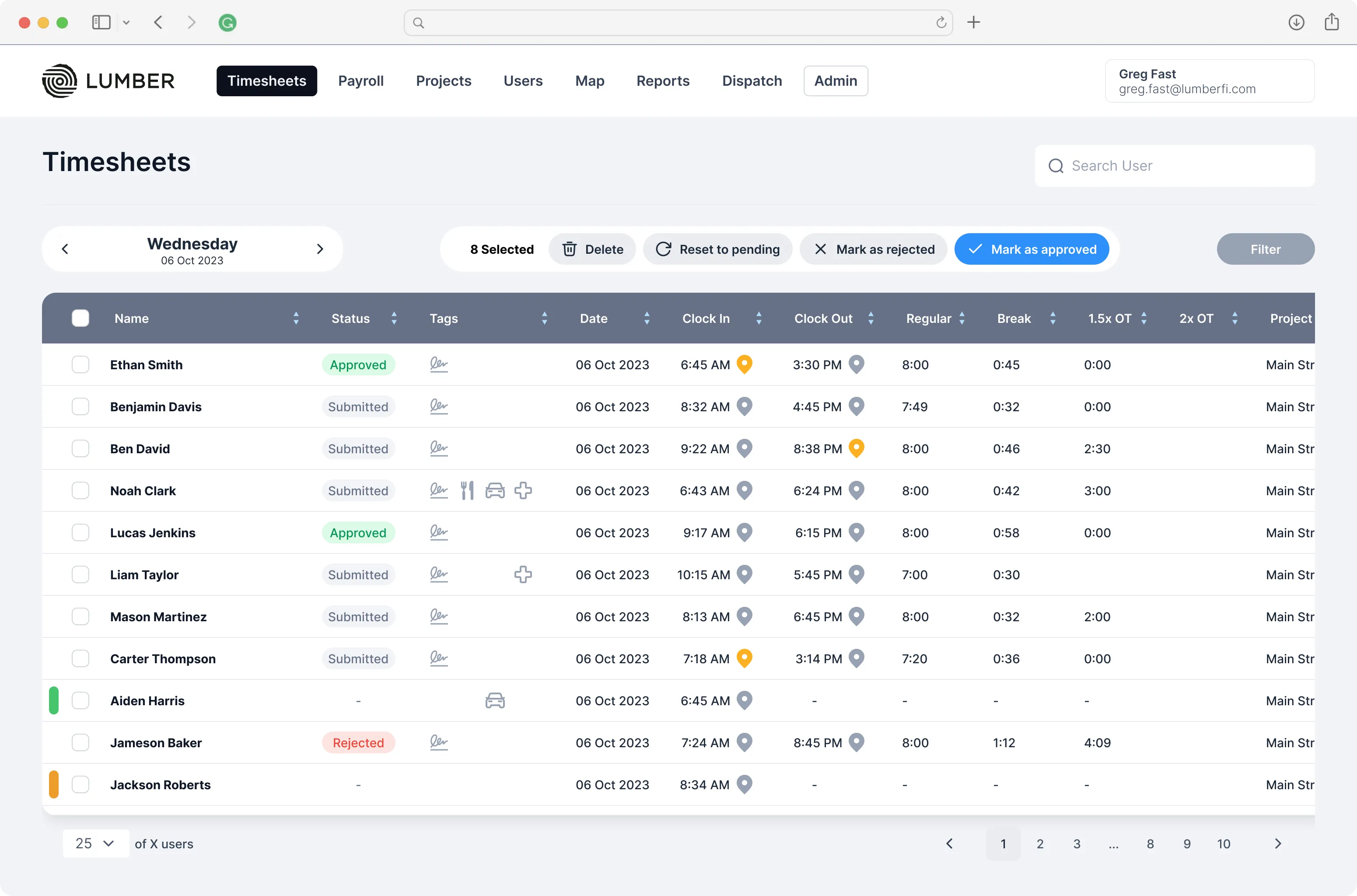Click Mark as approved button
The height and width of the screenshot is (896, 1357).
[1032, 249]
